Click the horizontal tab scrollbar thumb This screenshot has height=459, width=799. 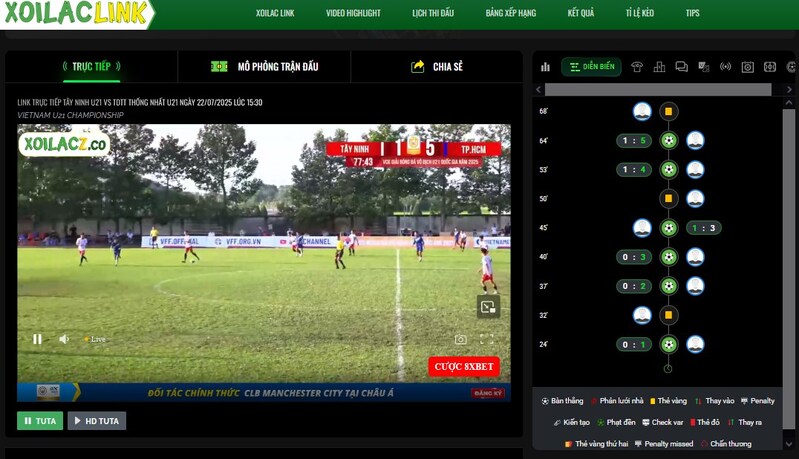[x=658, y=90]
